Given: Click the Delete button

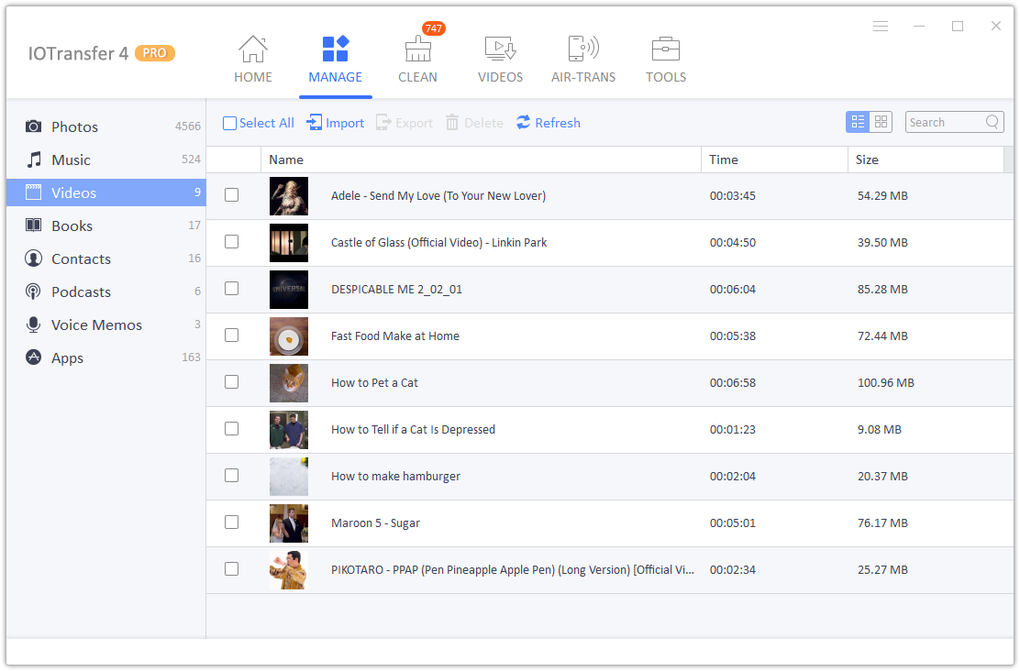Looking at the screenshot, I should [x=474, y=123].
